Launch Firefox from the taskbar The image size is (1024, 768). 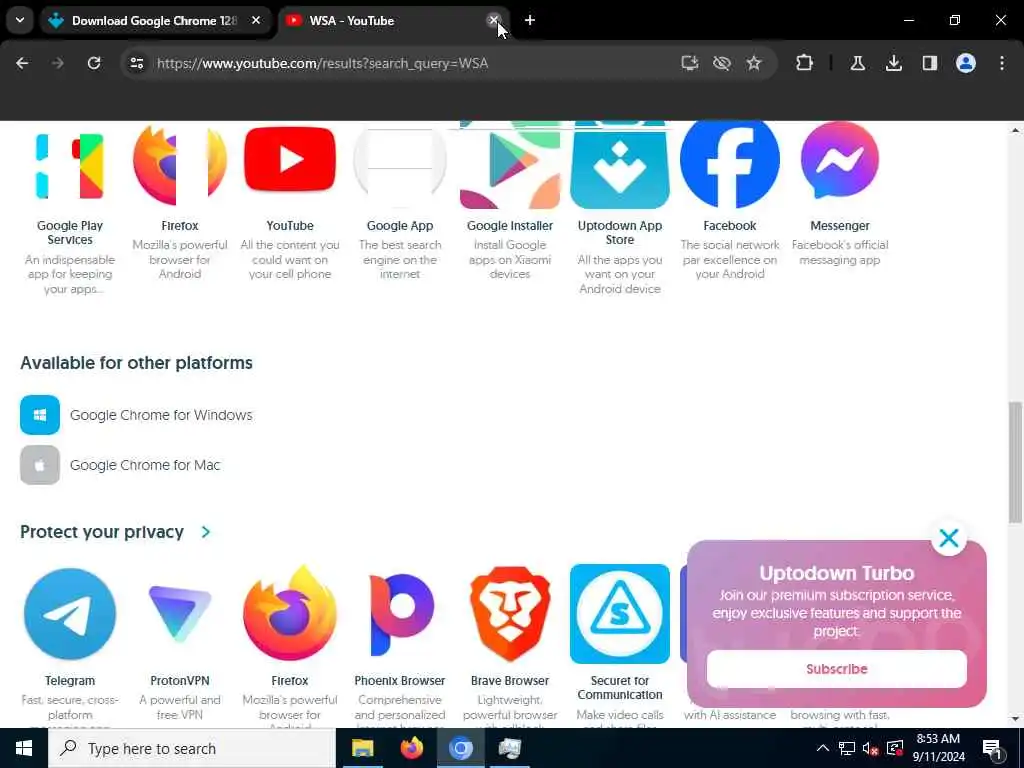(x=411, y=748)
